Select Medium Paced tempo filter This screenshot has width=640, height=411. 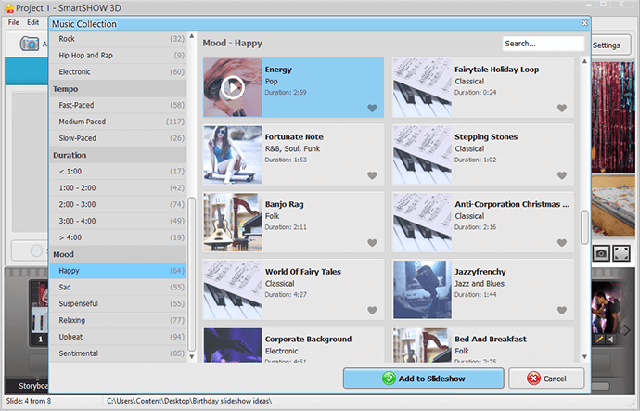(x=118, y=122)
